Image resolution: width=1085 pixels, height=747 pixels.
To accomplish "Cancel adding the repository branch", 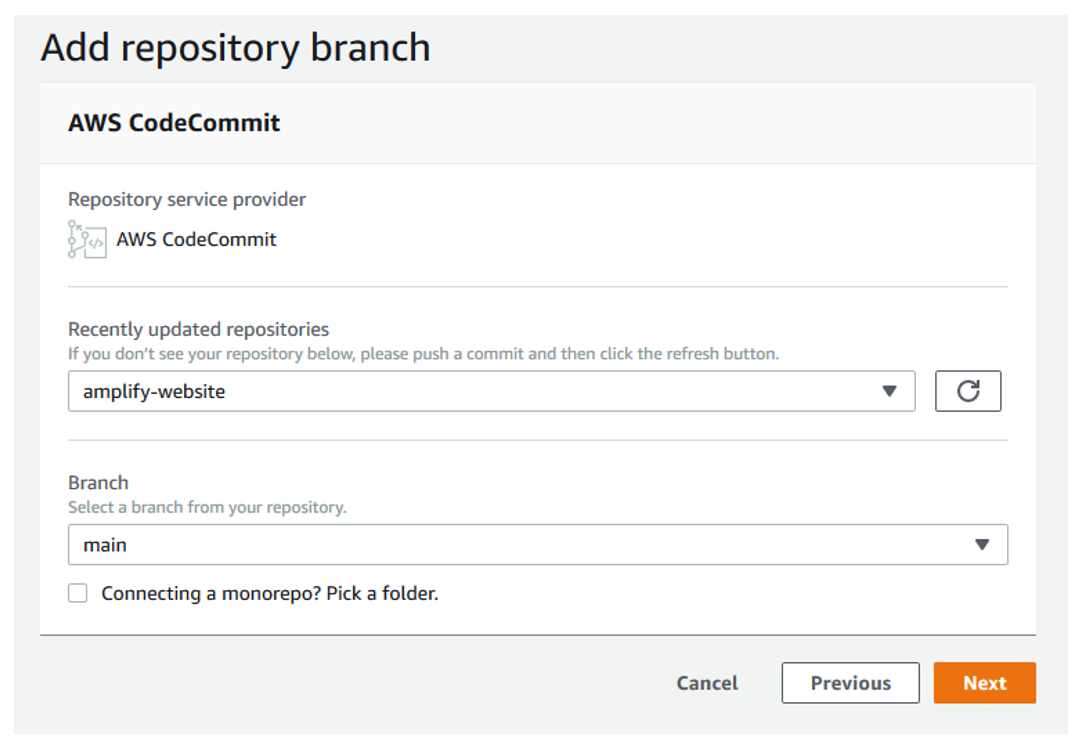I will (x=706, y=683).
